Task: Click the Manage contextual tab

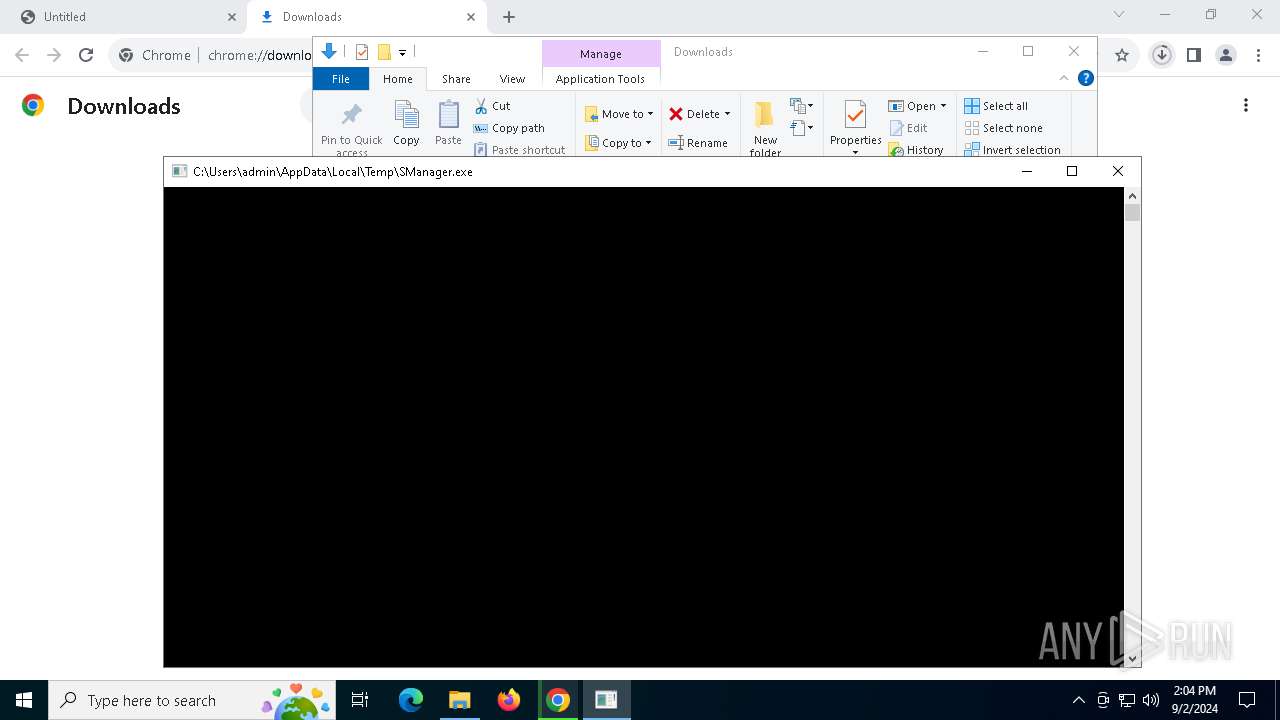Action: tap(601, 54)
